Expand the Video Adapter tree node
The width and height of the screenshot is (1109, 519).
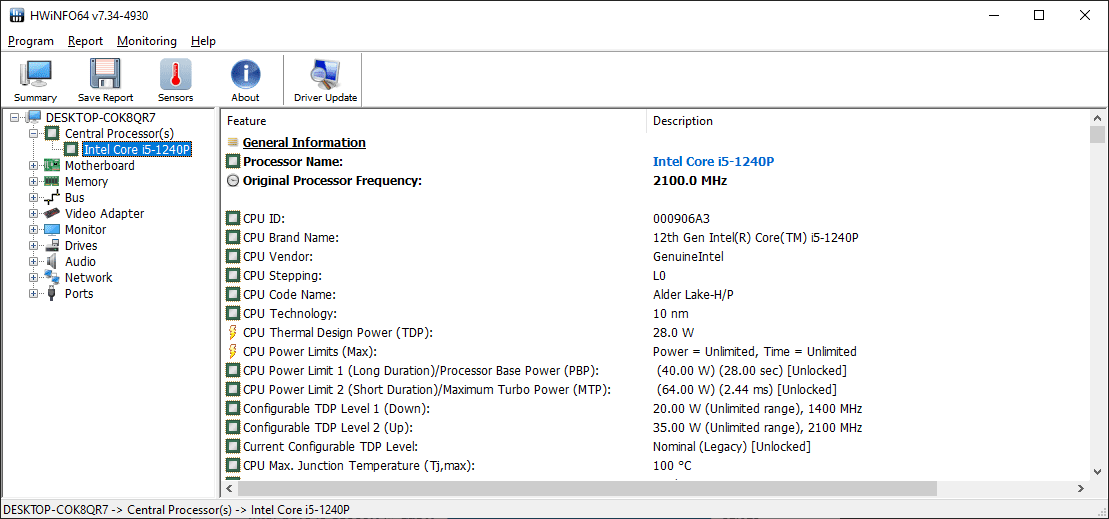click(33, 213)
